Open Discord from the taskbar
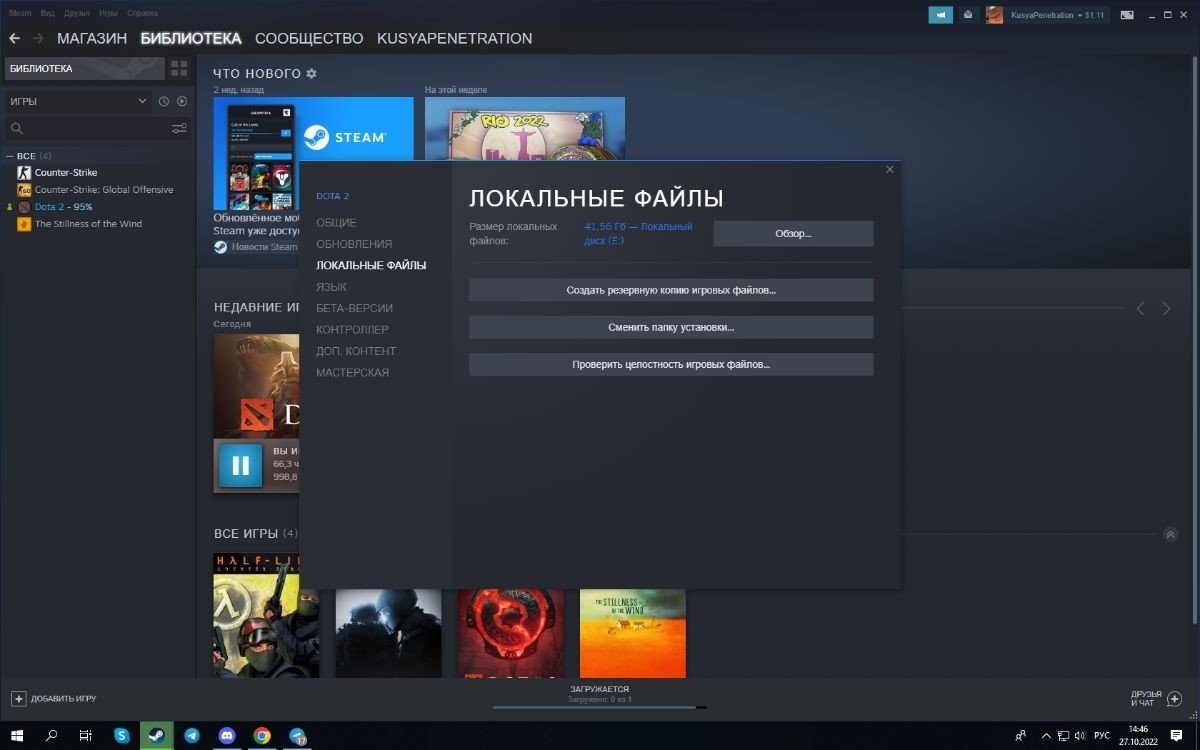This screenshot has height=750, width=1200. coord(226,735)
